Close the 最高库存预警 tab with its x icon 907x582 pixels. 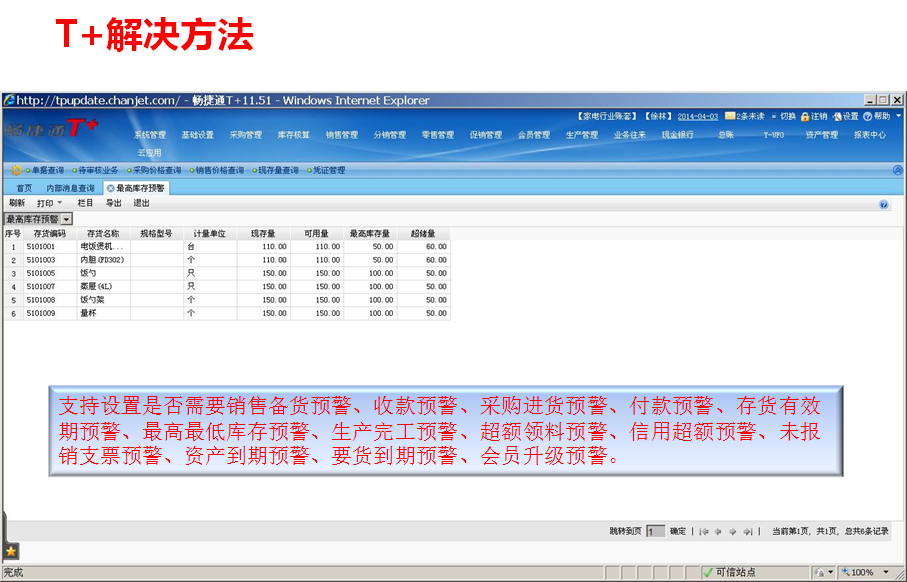110,188
